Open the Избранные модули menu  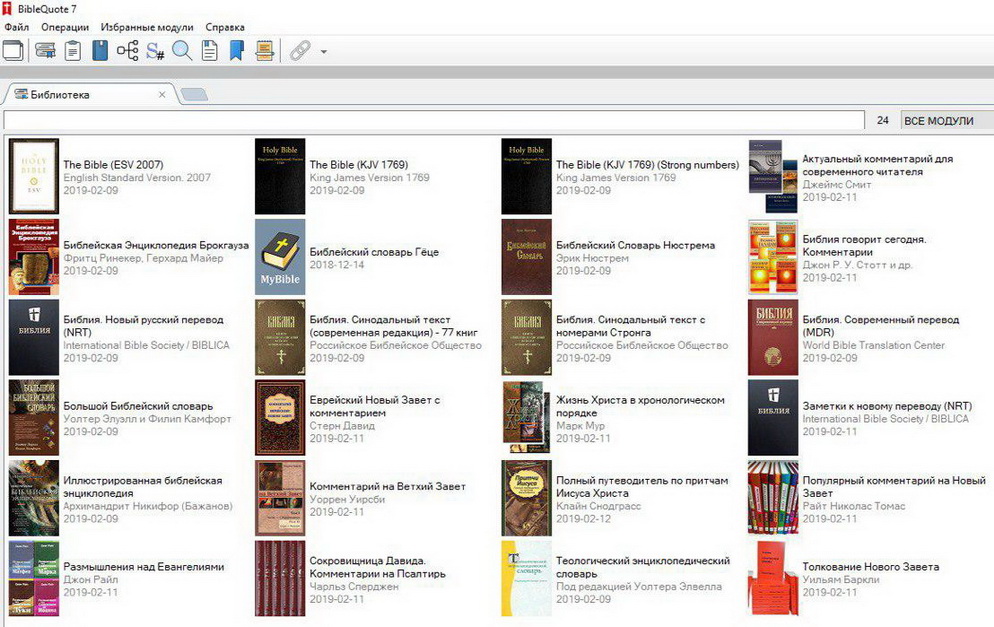(147, 27)
